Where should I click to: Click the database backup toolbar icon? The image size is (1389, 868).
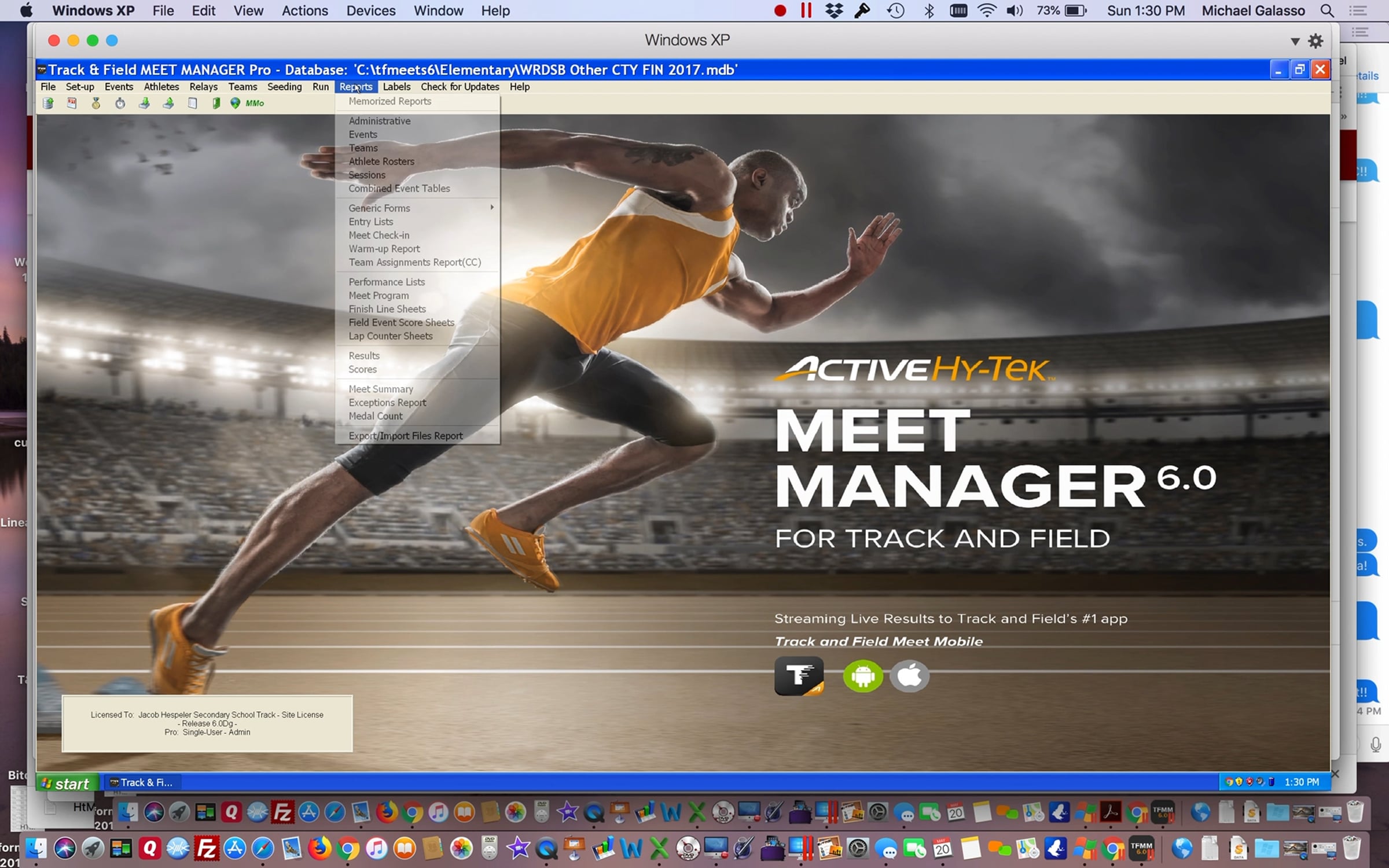48,103
